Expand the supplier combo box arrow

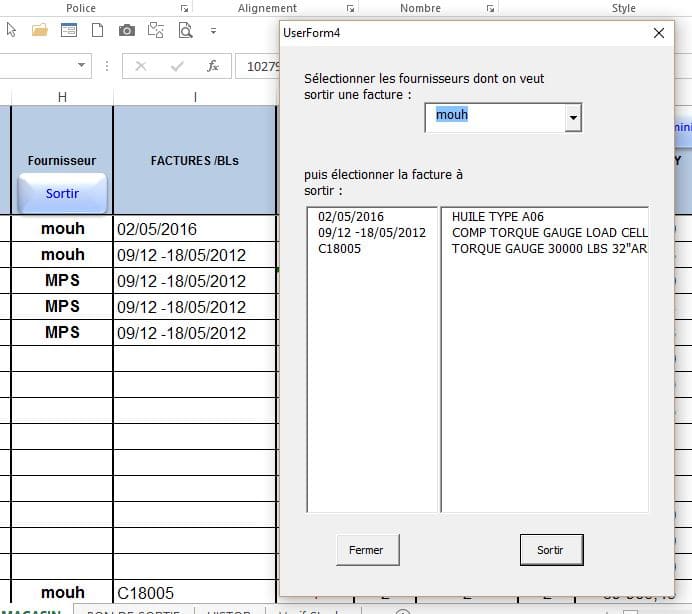[573, 118]
